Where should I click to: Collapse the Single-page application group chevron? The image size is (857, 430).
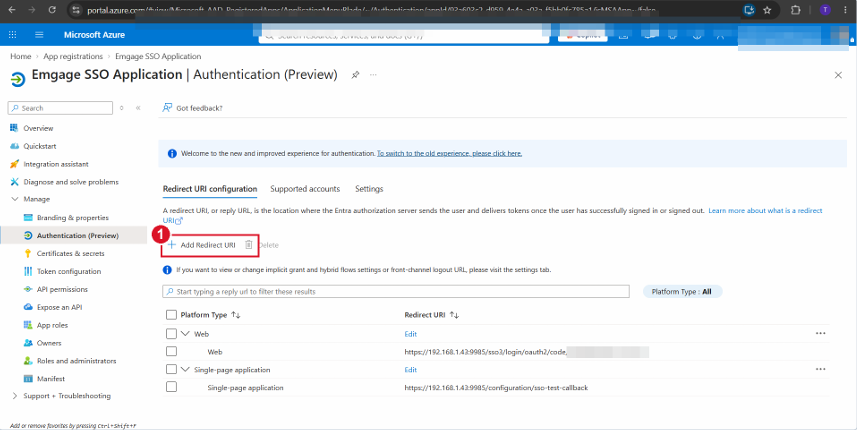(185, 370)
